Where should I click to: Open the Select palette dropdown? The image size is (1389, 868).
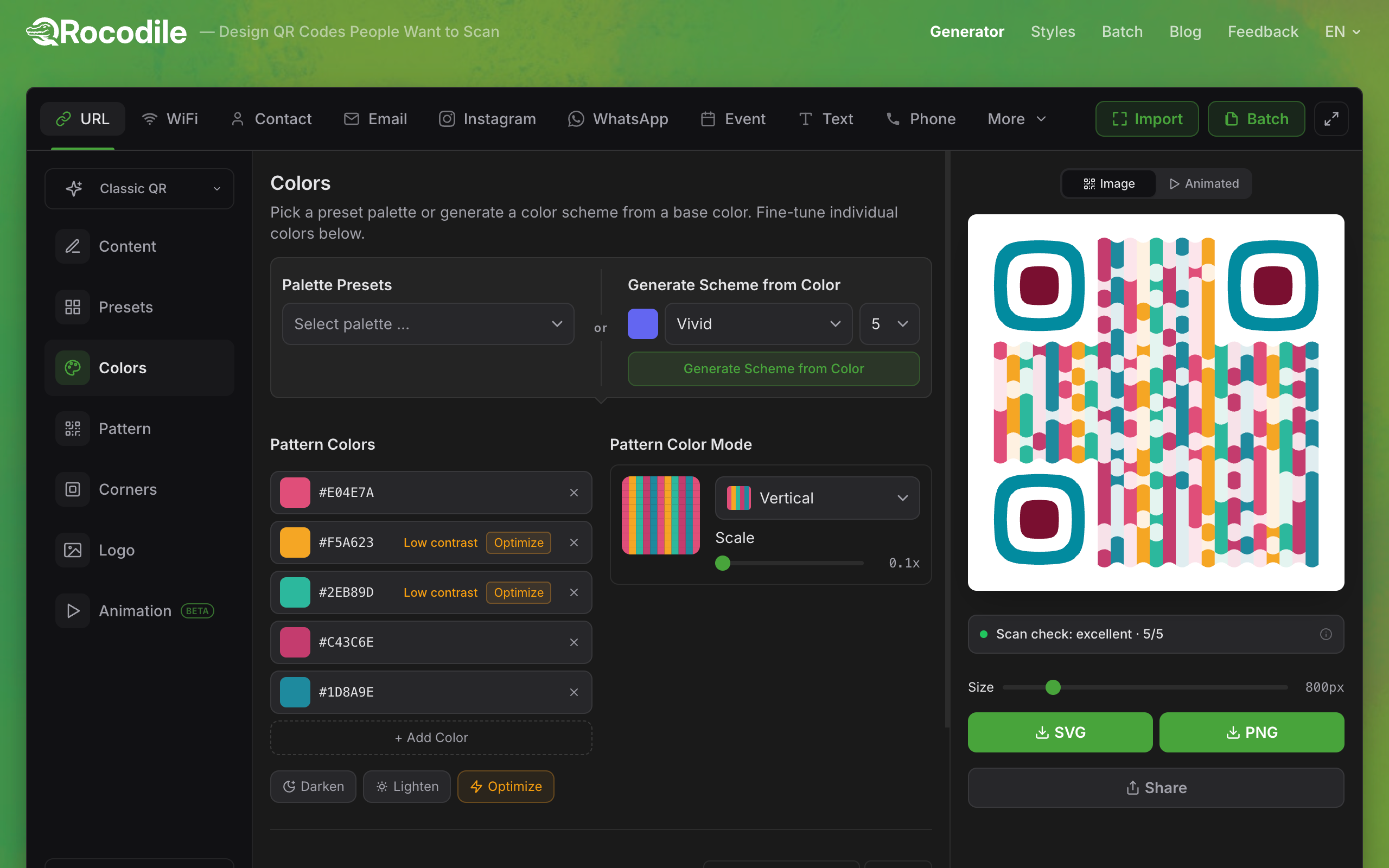pyautogui.click(x=428, y=324)
